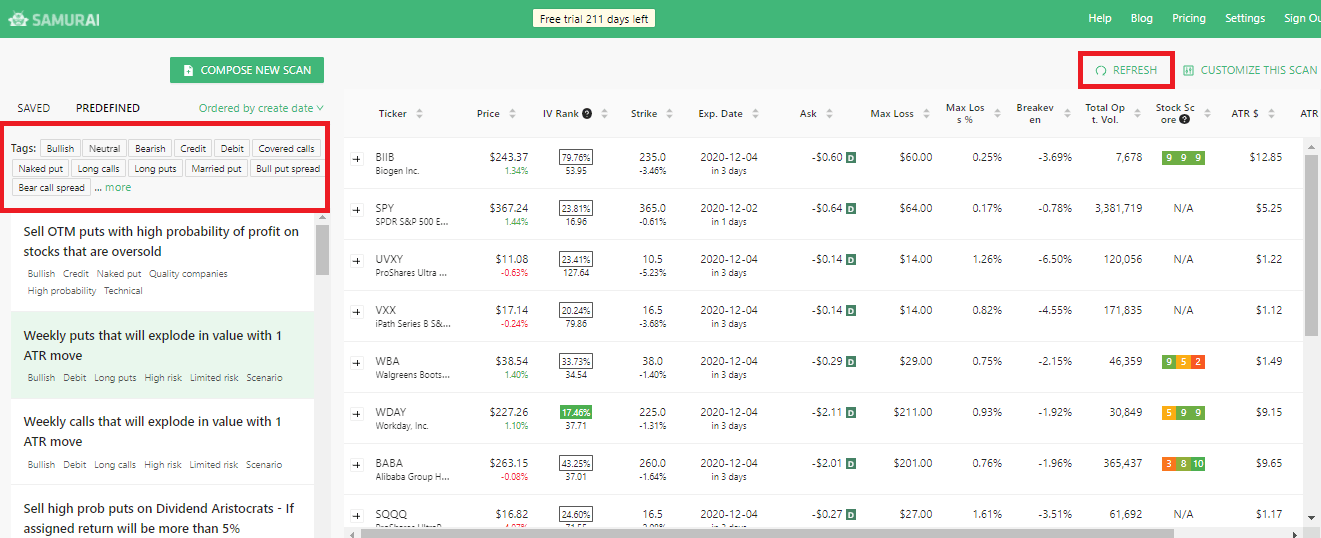Image resolution: width=1321 pixels, height=538 pixels.
Task: Expand the UVXY row
Action: click(357, 260)
